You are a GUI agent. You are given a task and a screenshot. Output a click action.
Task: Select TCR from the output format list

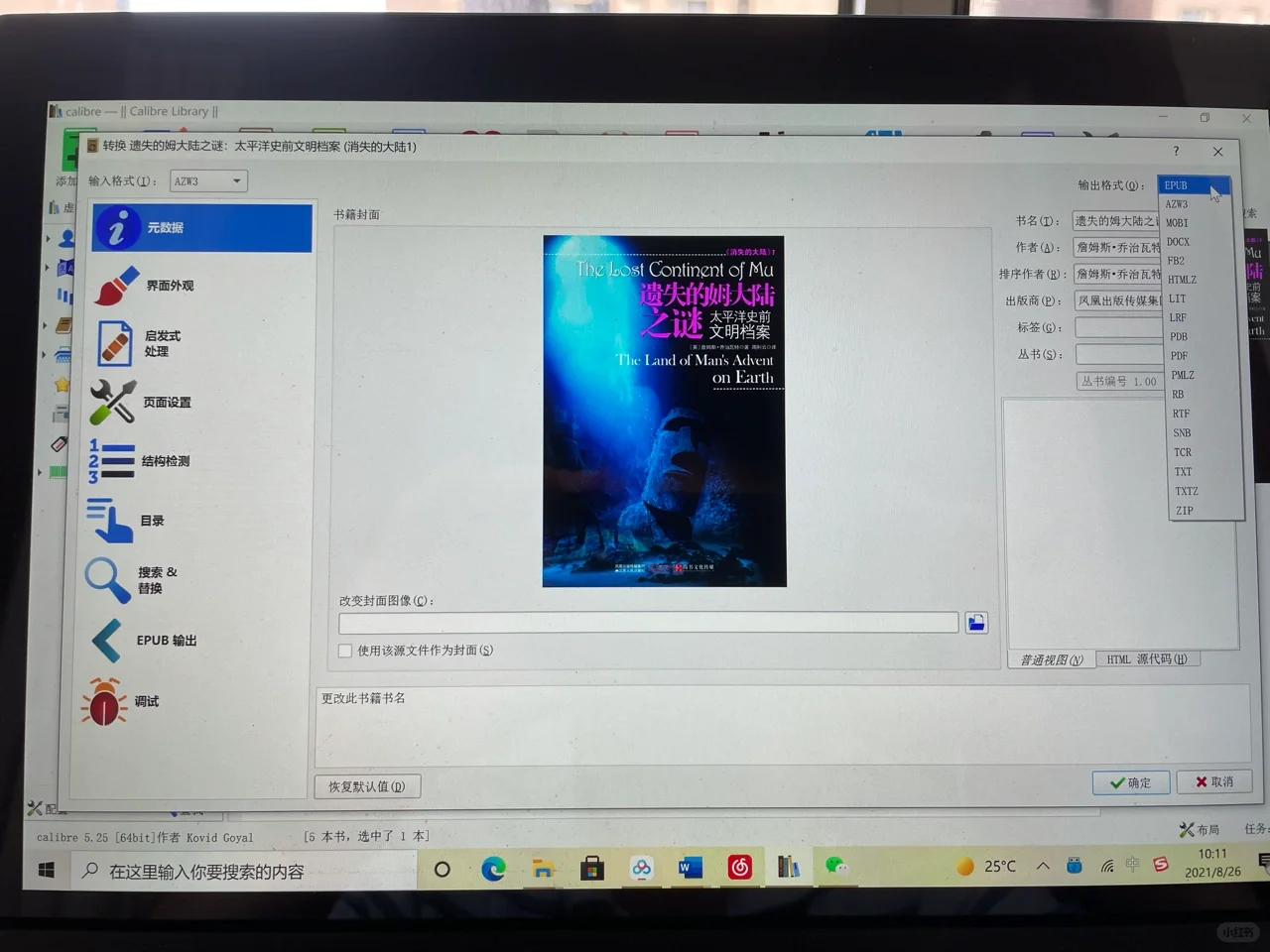[x=1183, y=452]
